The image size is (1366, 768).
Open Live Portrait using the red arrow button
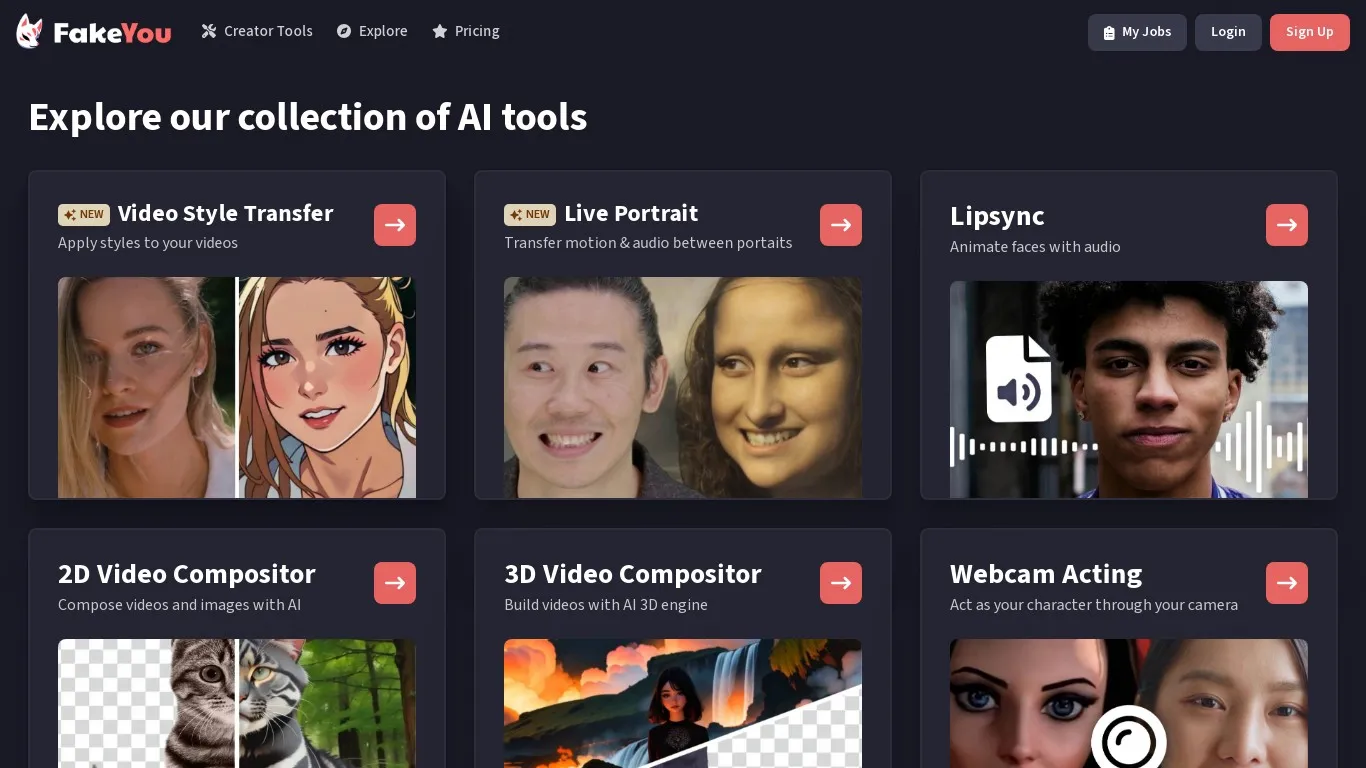pos(841,224)
